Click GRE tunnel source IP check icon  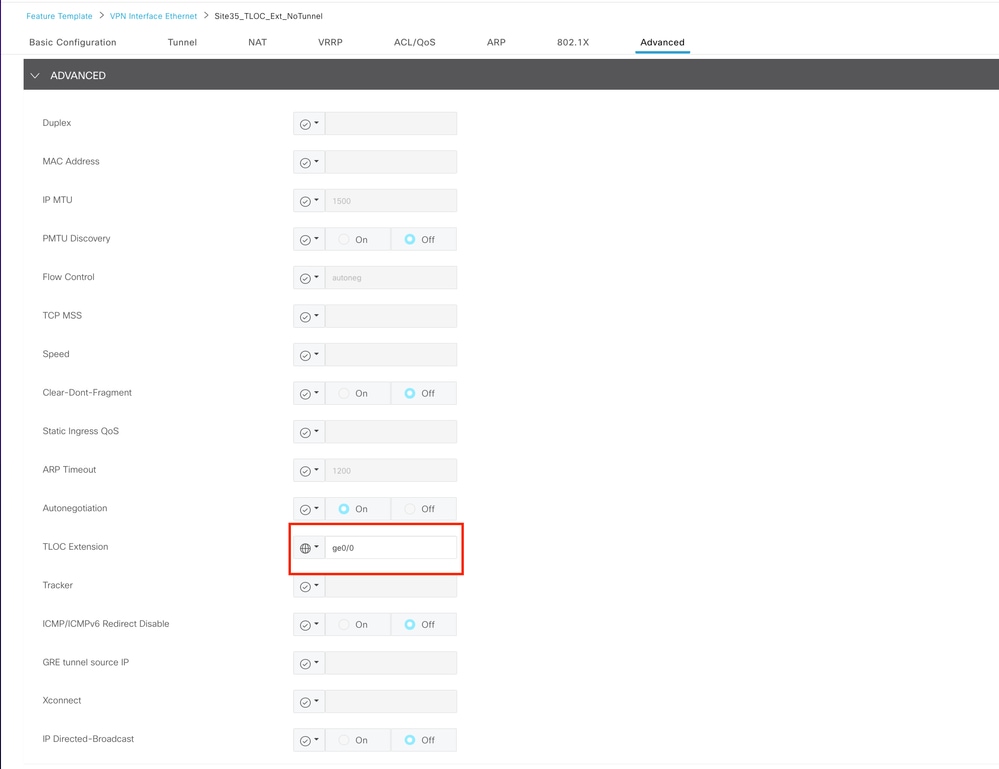tap(305, 664)
